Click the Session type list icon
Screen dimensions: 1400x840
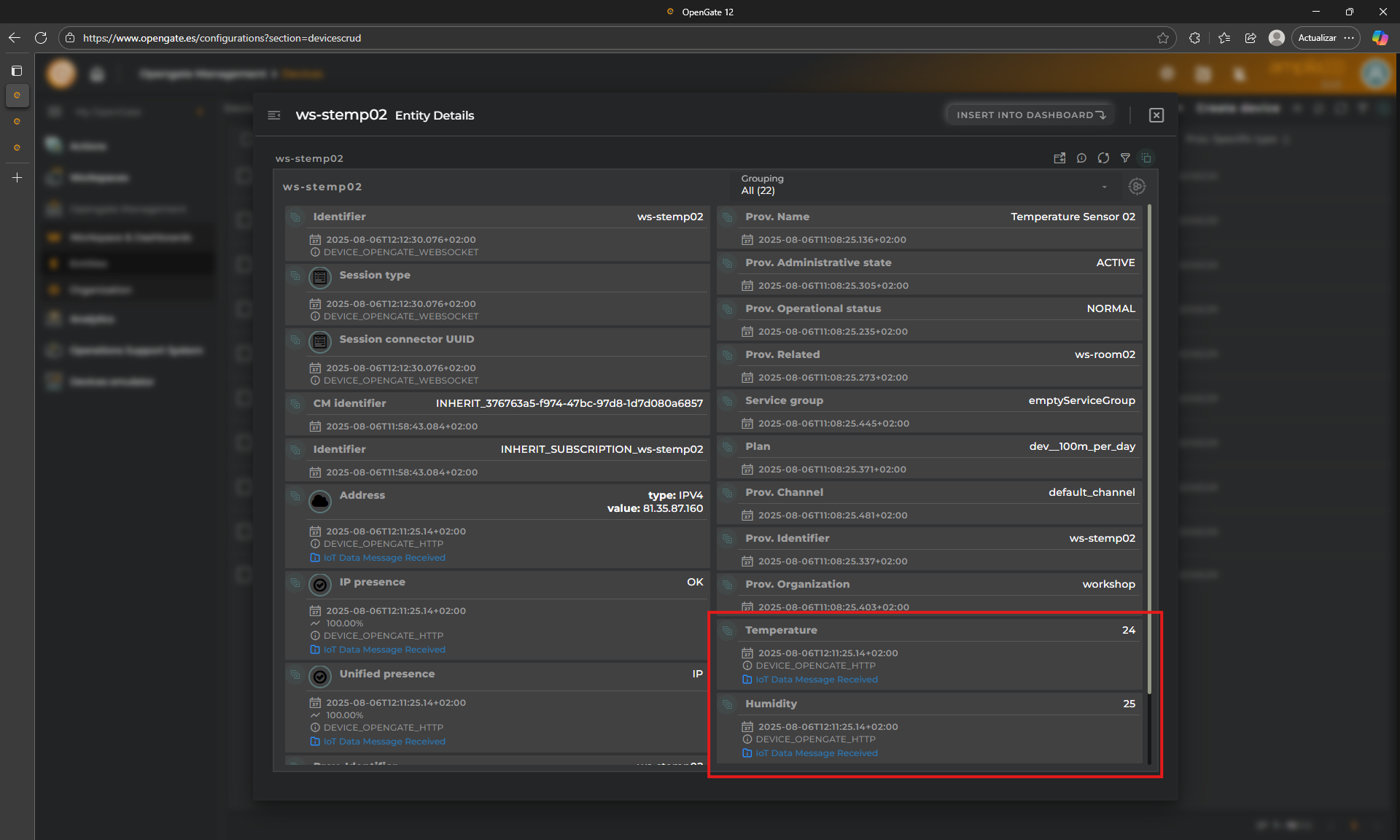(x=320, y=277)
